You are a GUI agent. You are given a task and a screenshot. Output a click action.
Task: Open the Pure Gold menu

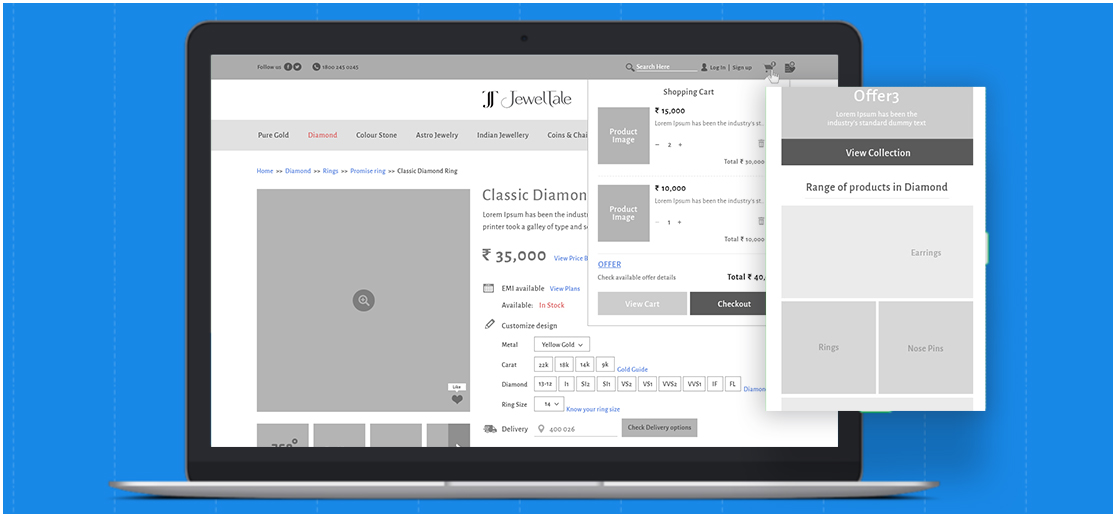click(x=274, y=135)
